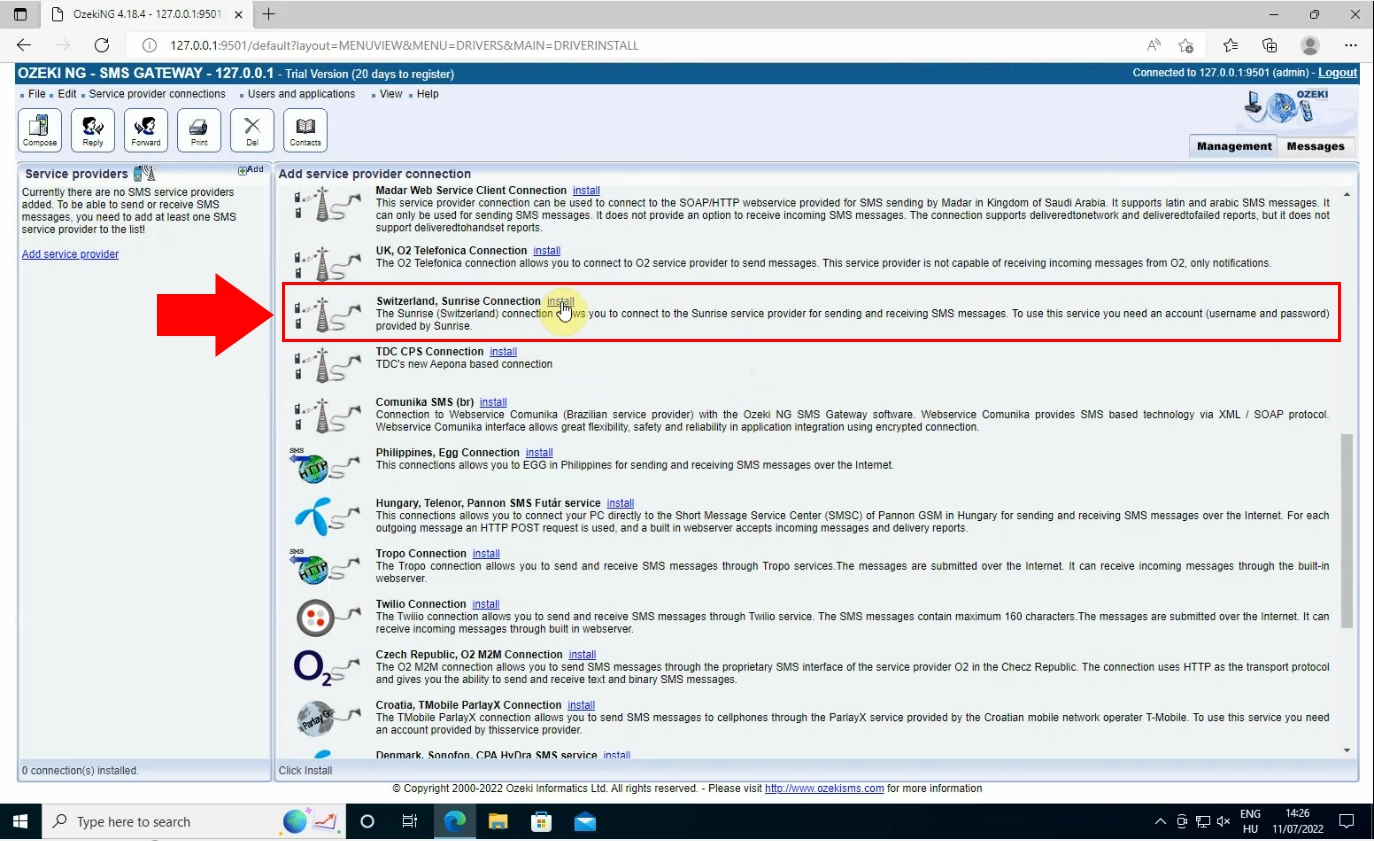
Task: Open Users and applications menu
Action: tap(301, 94)
